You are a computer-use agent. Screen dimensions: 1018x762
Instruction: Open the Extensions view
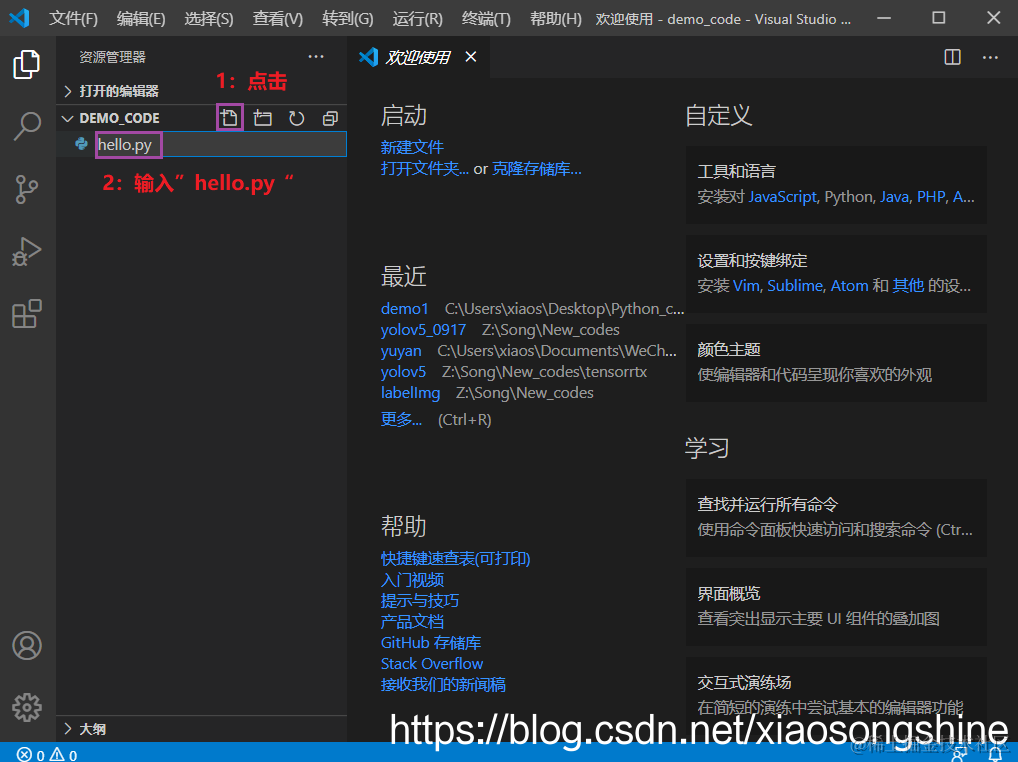[x=27, y=314]
